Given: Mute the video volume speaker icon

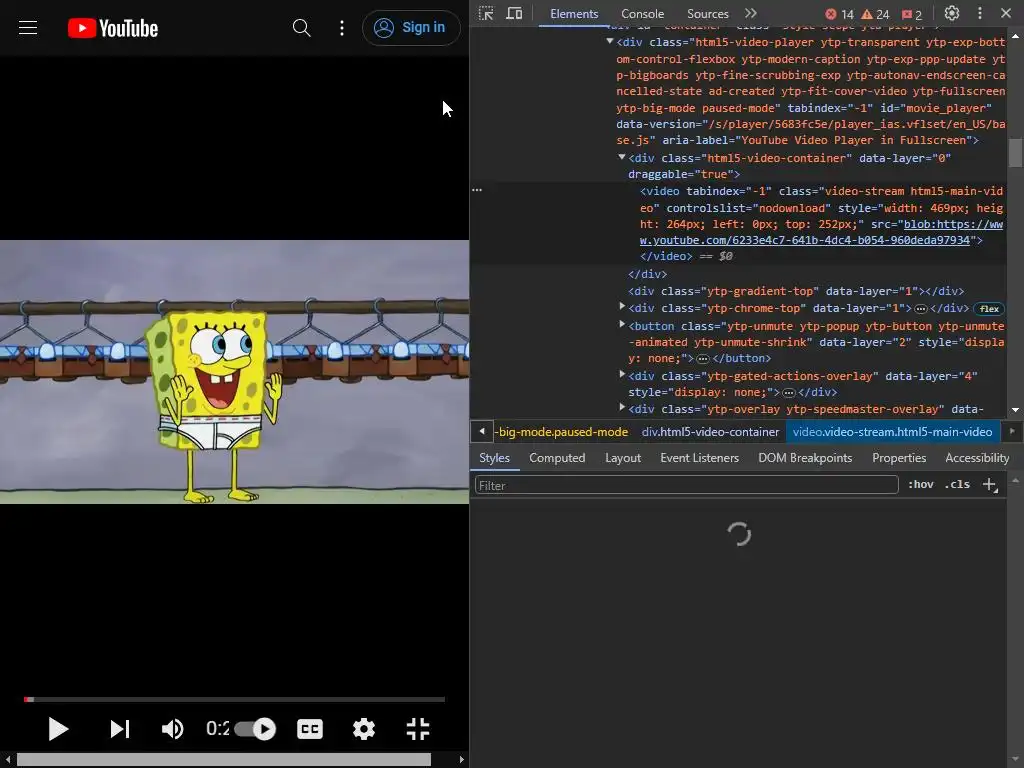Looking at the screenshot, I should [x=172, y=729].
